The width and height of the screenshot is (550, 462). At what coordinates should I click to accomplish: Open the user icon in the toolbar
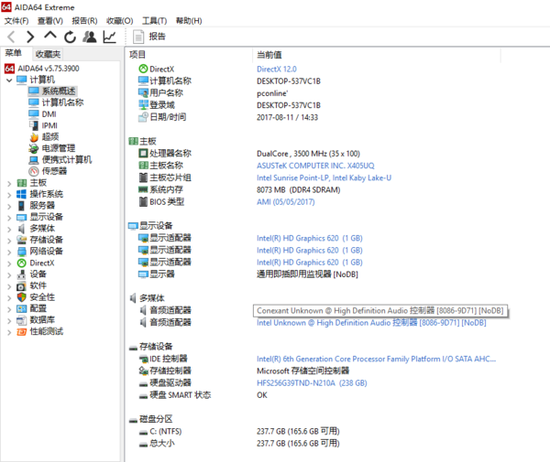[89, 37]
